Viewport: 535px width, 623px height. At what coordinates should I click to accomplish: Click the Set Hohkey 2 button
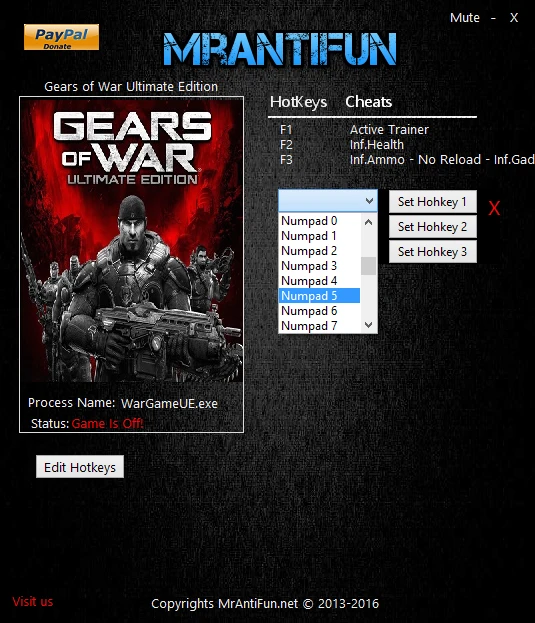433,227
